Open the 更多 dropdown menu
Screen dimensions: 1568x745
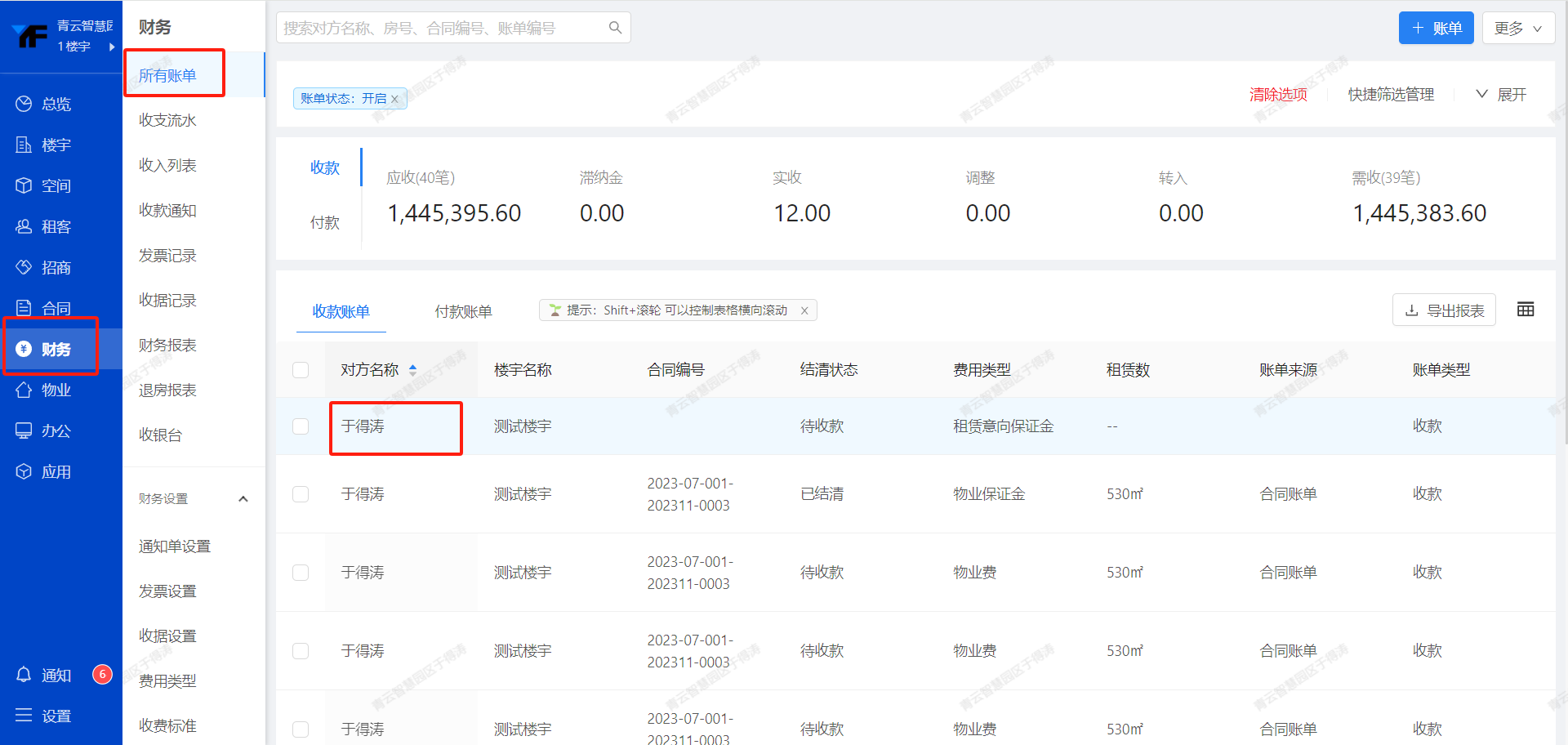coord(1518,29)
